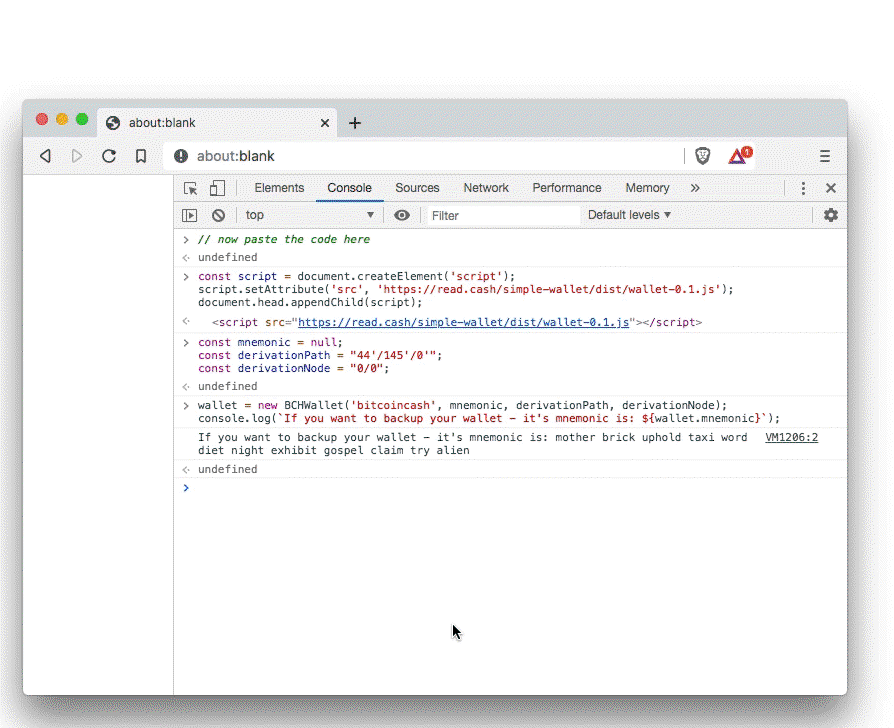894x728 pixels.
Task: Open Brave Shields lion icon
Action: coord(702,156)
